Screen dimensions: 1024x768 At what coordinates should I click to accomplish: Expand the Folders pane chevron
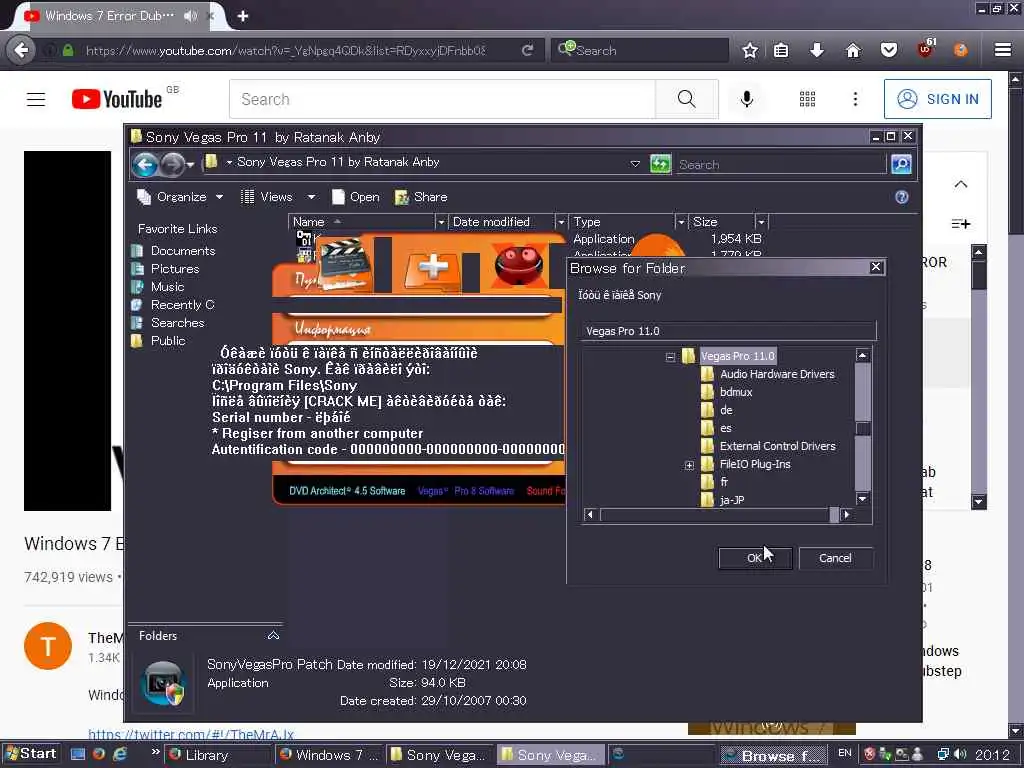click(274, 635)
